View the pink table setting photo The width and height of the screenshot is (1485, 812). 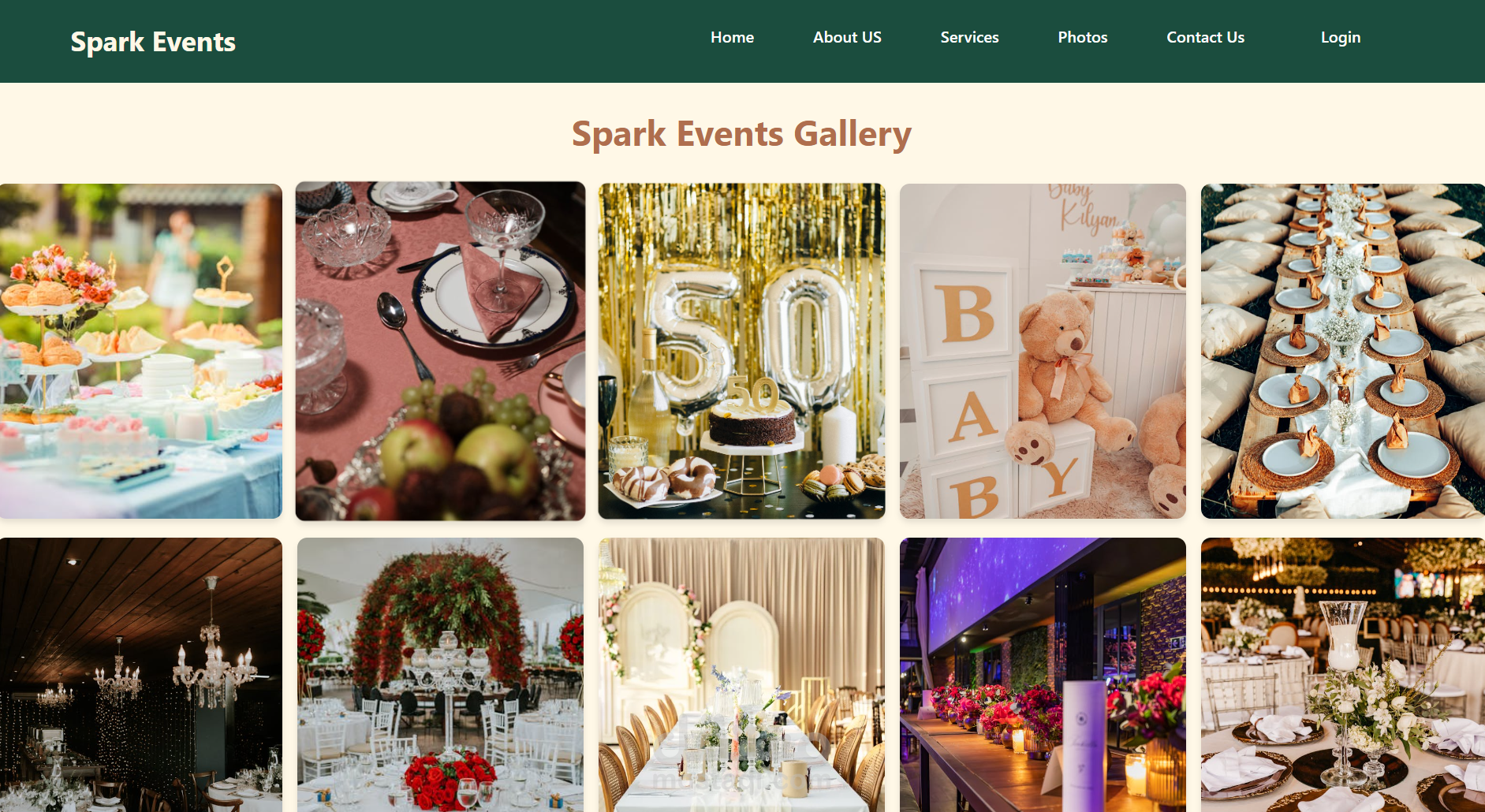tap(440, 351)
